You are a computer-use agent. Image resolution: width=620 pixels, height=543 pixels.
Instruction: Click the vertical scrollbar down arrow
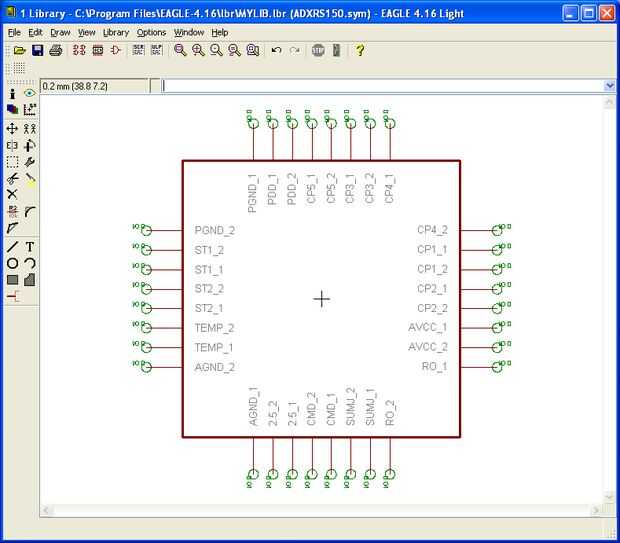coord(609,497)
